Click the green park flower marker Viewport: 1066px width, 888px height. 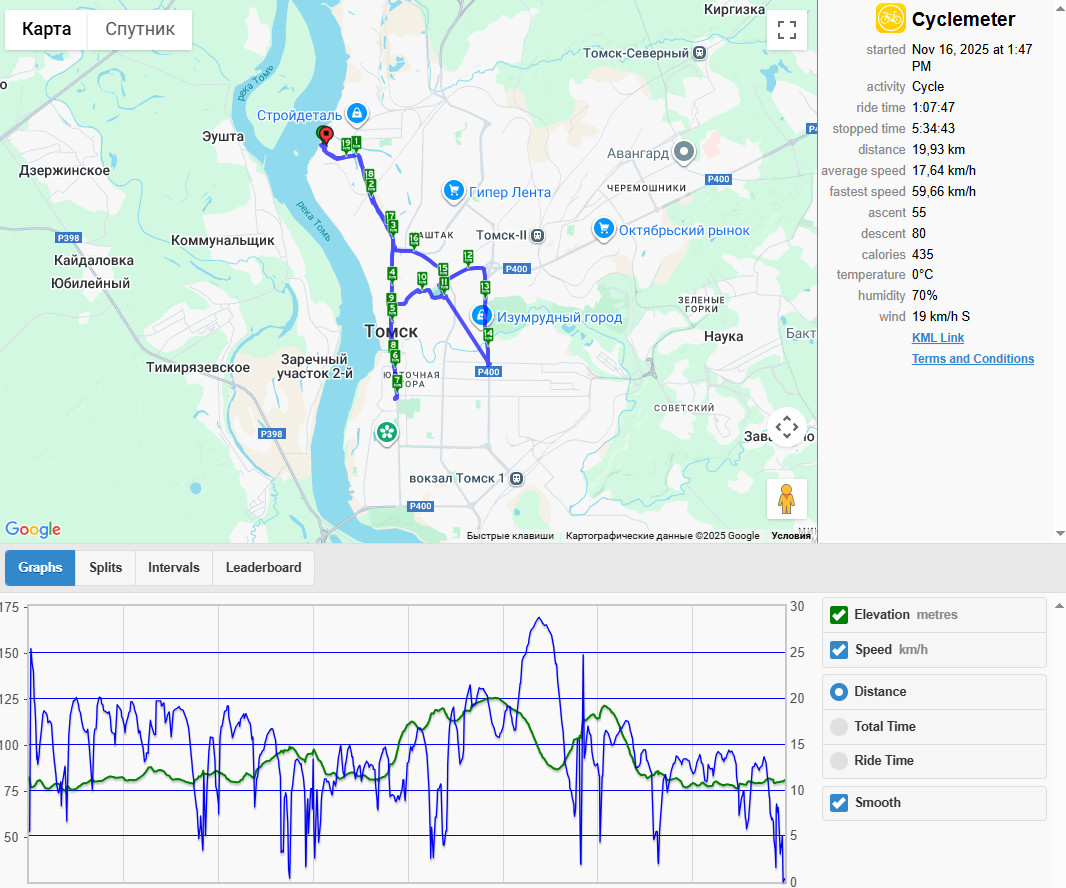coord(387,432)
